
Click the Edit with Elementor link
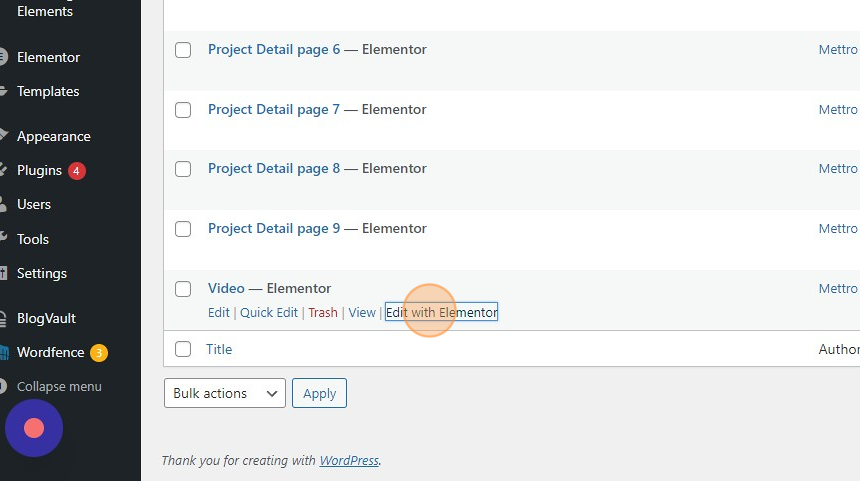click(441, 312)
